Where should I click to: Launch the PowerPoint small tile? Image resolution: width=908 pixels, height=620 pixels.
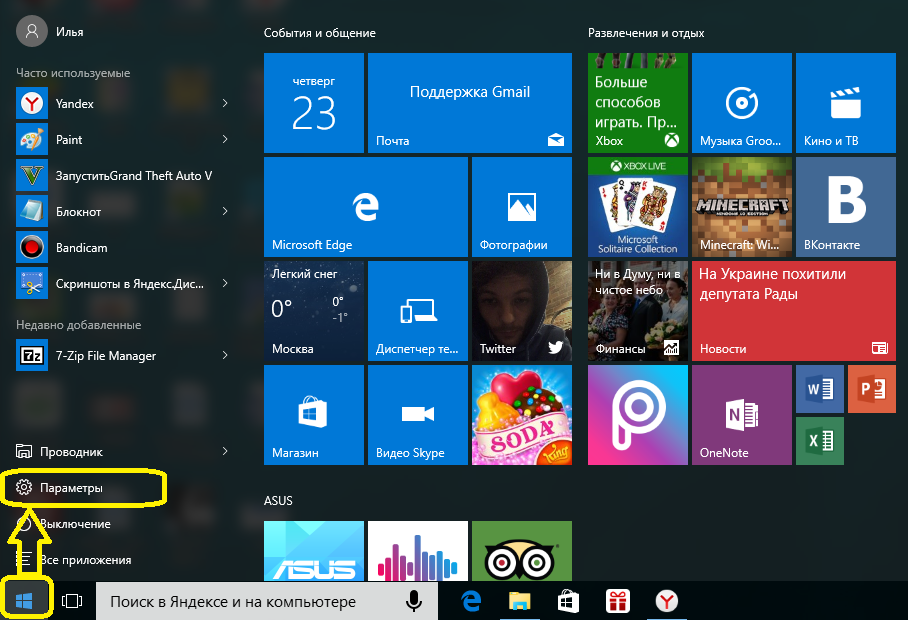point(872,389)
